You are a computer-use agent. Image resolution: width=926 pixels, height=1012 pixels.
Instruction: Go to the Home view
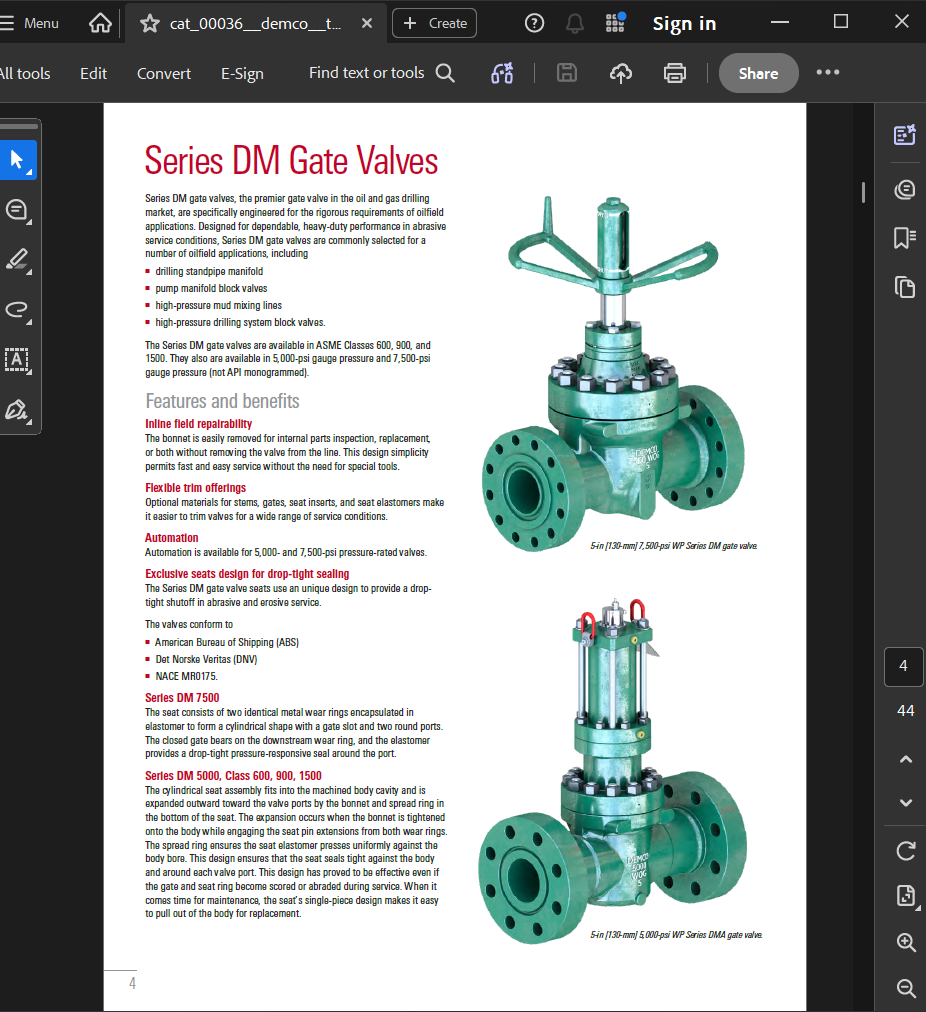pyautogui.click(x=100, y=23)
